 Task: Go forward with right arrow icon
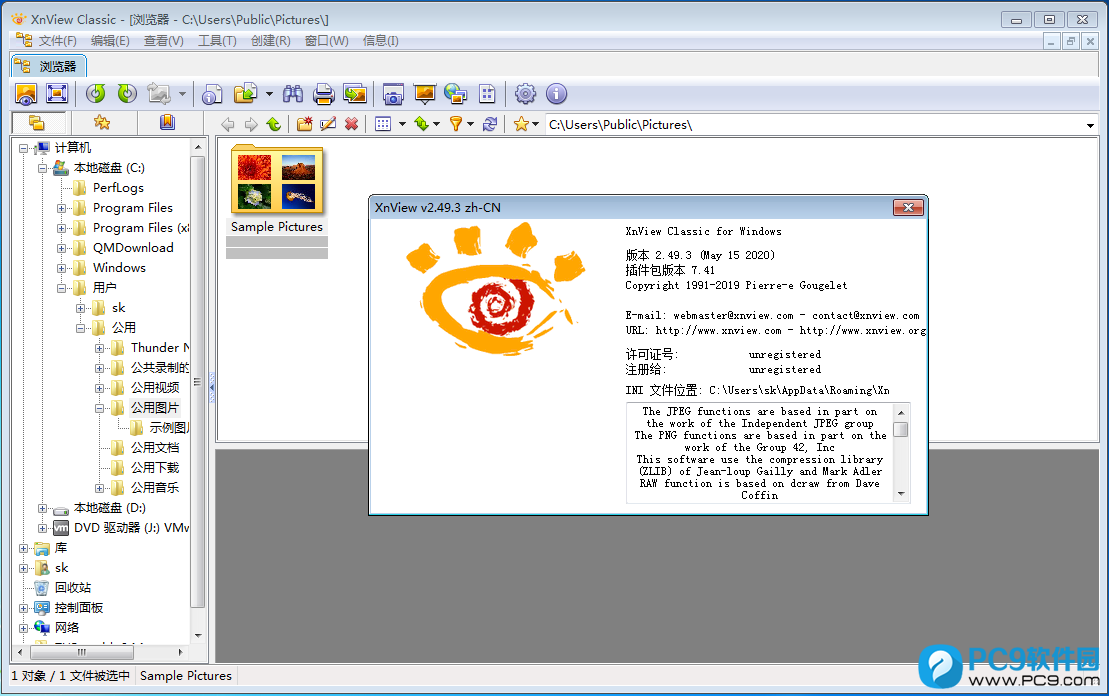click(251, 124)
